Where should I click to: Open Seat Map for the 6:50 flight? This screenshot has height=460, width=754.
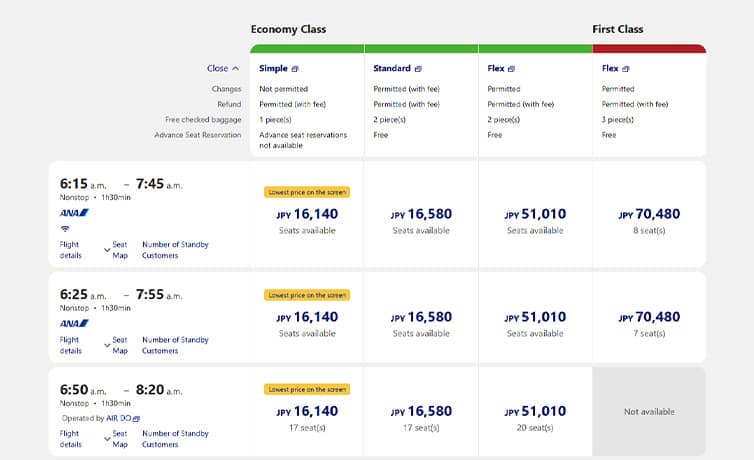(x=119, y=439)
